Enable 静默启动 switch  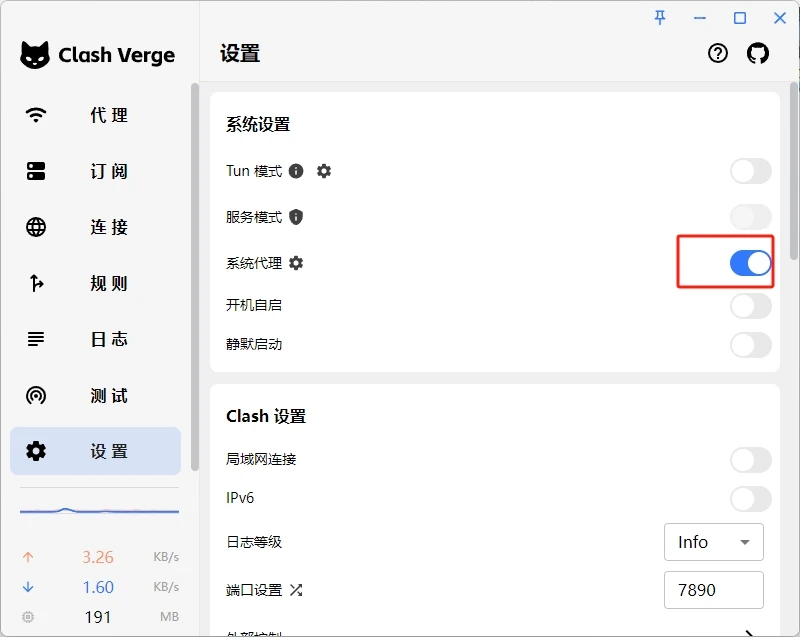coord(750,345)
